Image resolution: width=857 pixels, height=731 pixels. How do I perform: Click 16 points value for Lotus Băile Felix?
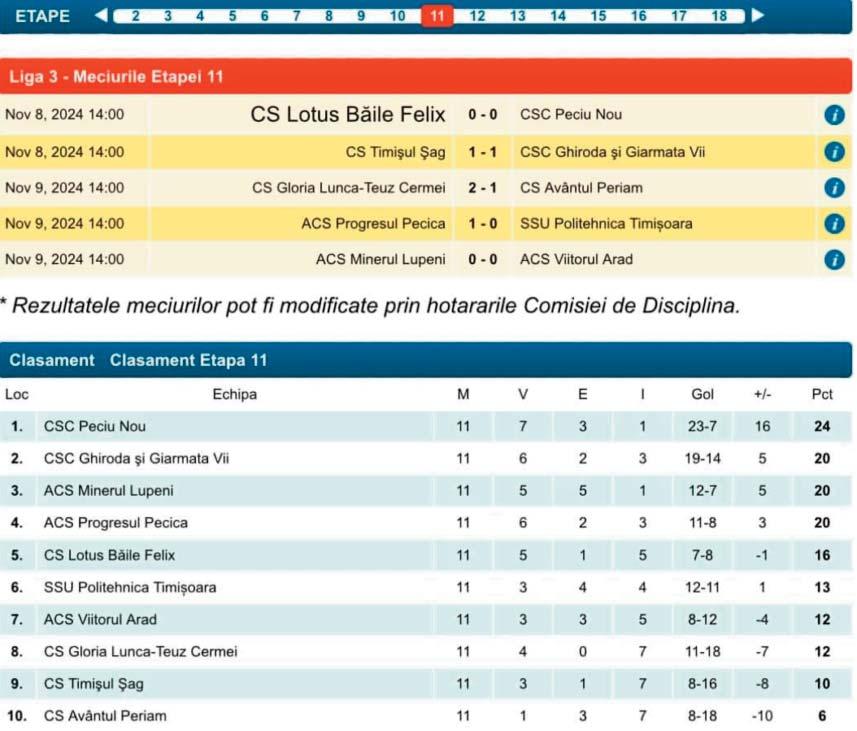click(821, 555)
